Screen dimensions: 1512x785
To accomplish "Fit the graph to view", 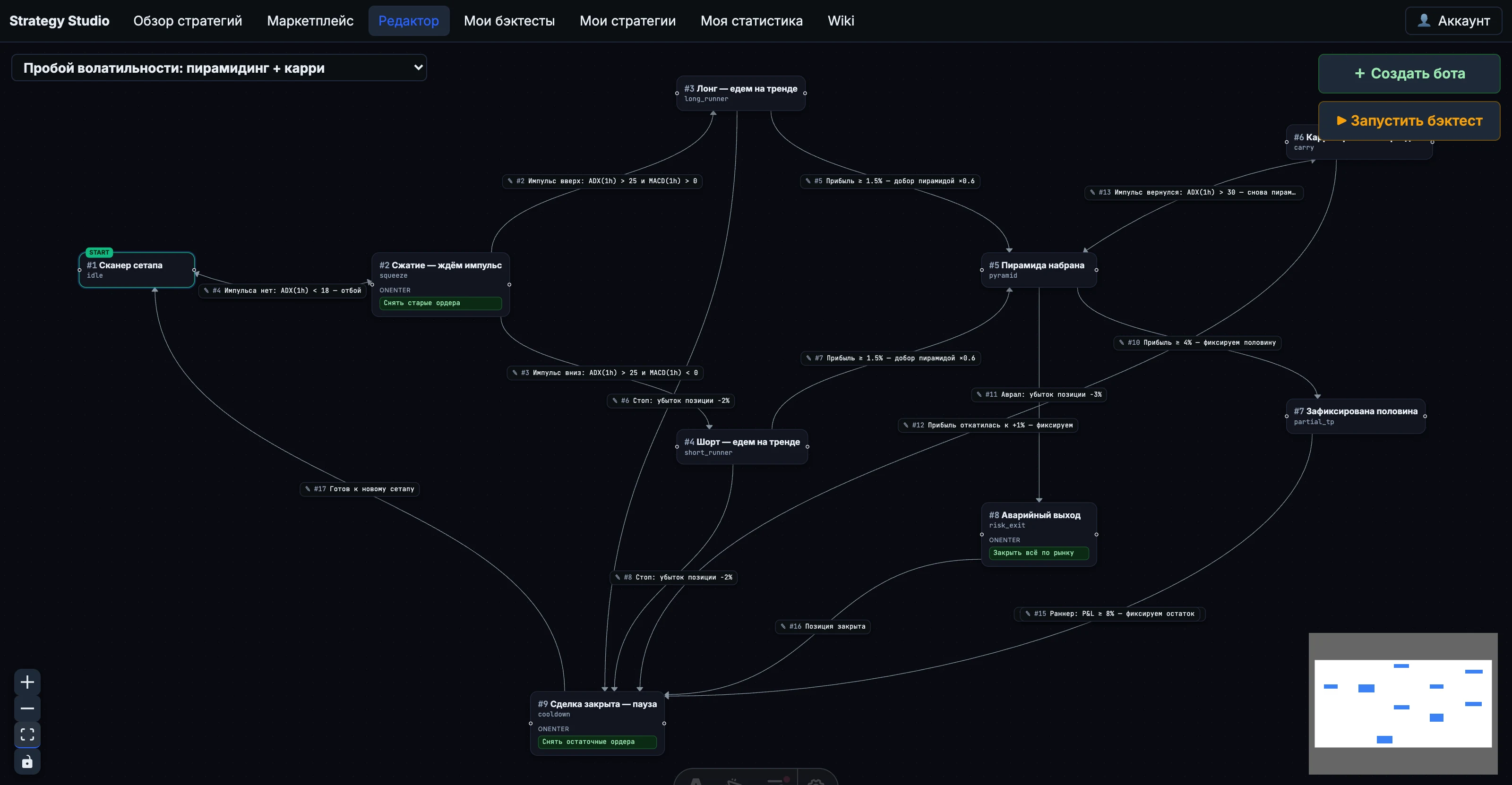I will (27, 734).
